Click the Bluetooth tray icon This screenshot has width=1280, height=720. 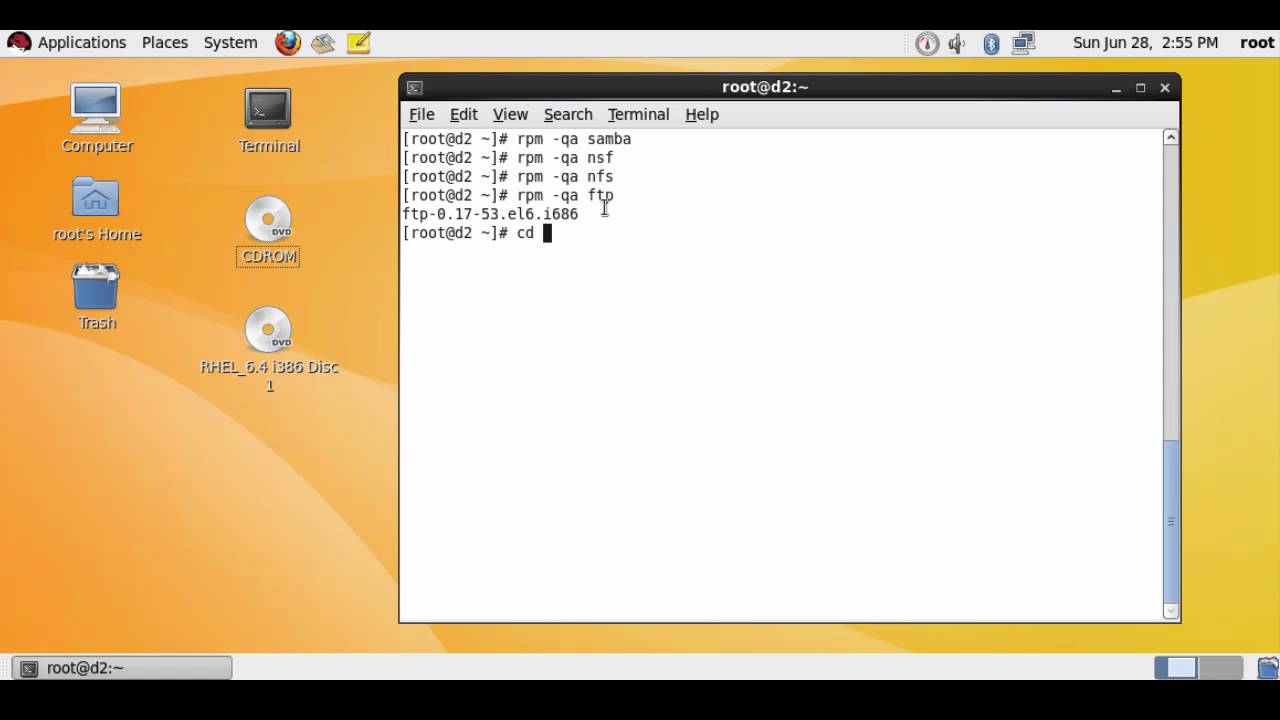(x=991, y=43)
